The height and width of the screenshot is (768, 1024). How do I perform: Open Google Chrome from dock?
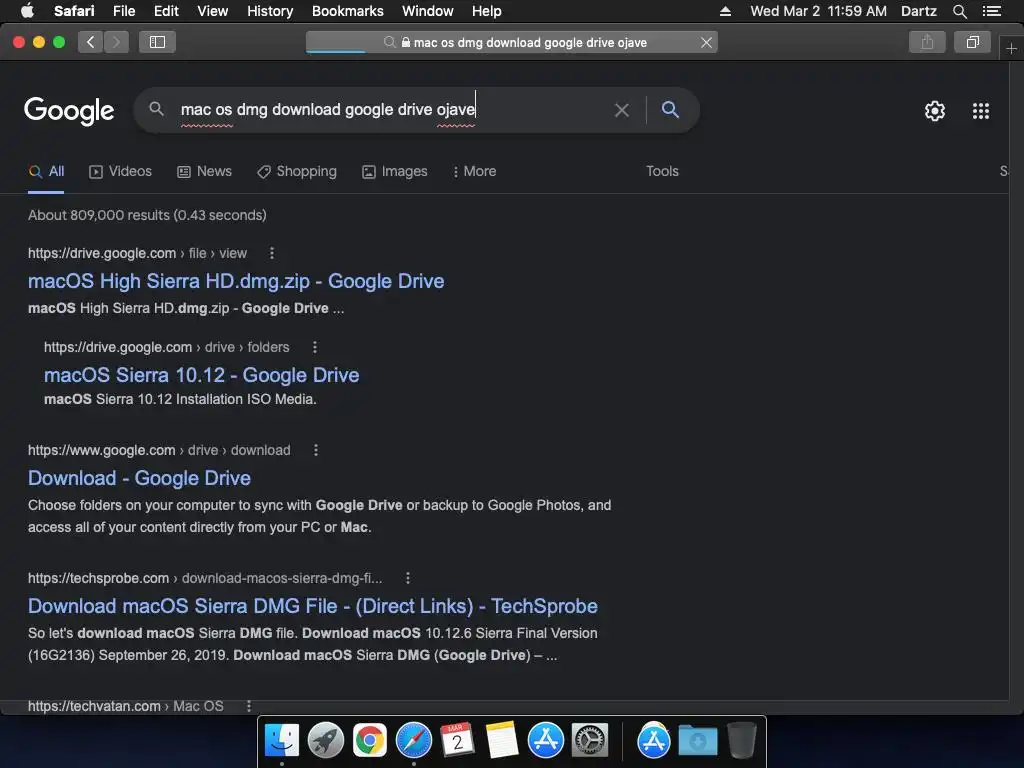click(370, 741)
